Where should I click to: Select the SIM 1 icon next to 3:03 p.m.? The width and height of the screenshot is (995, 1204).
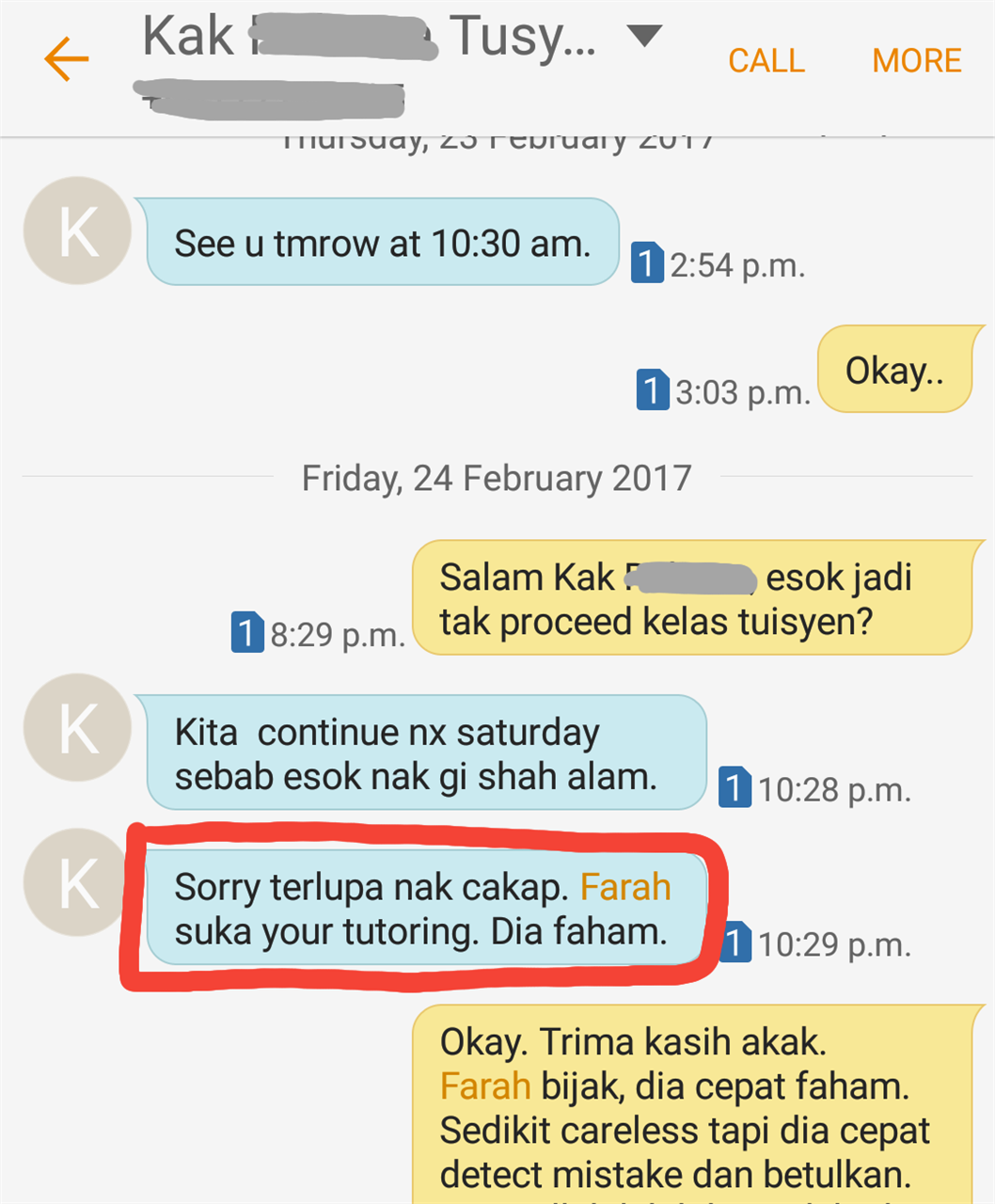click(x=653, y=390)
